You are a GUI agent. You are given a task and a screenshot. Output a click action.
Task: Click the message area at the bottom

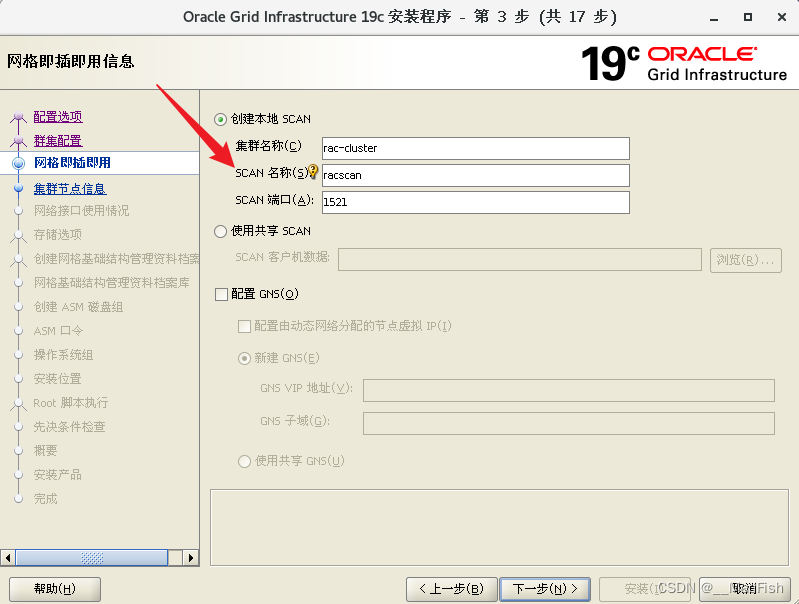point(499,528)
